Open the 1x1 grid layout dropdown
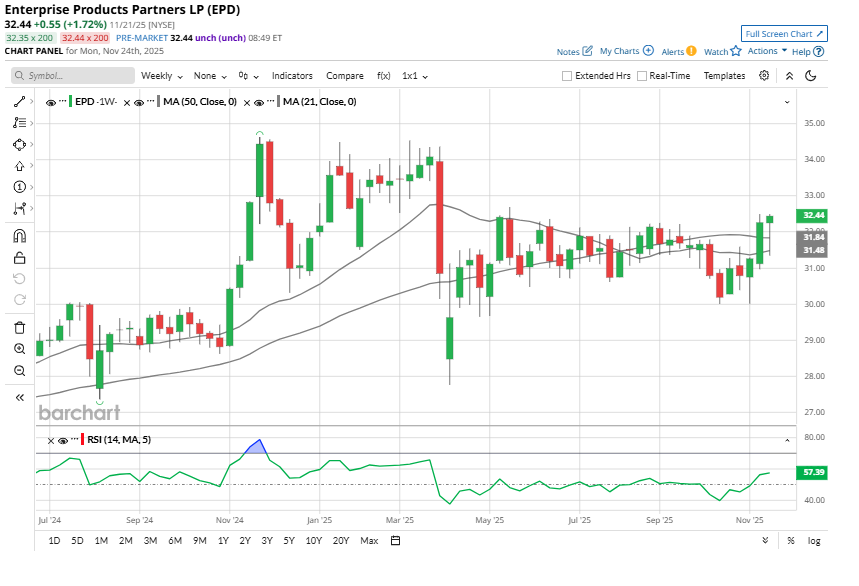This screenshot has height=586, width=859. click(x=415, y=76)
